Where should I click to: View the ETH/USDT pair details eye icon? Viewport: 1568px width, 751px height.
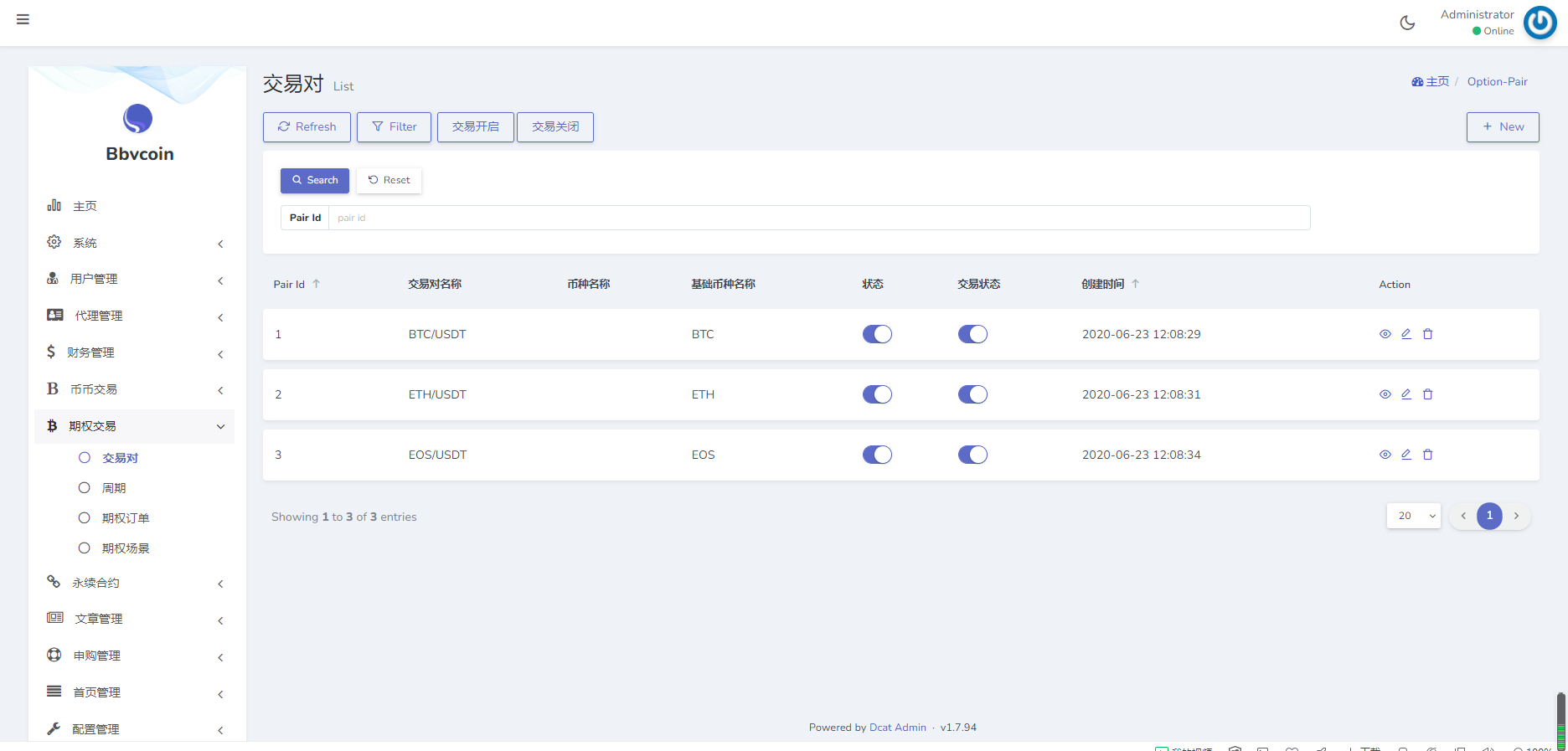[x=1385, y=394]
